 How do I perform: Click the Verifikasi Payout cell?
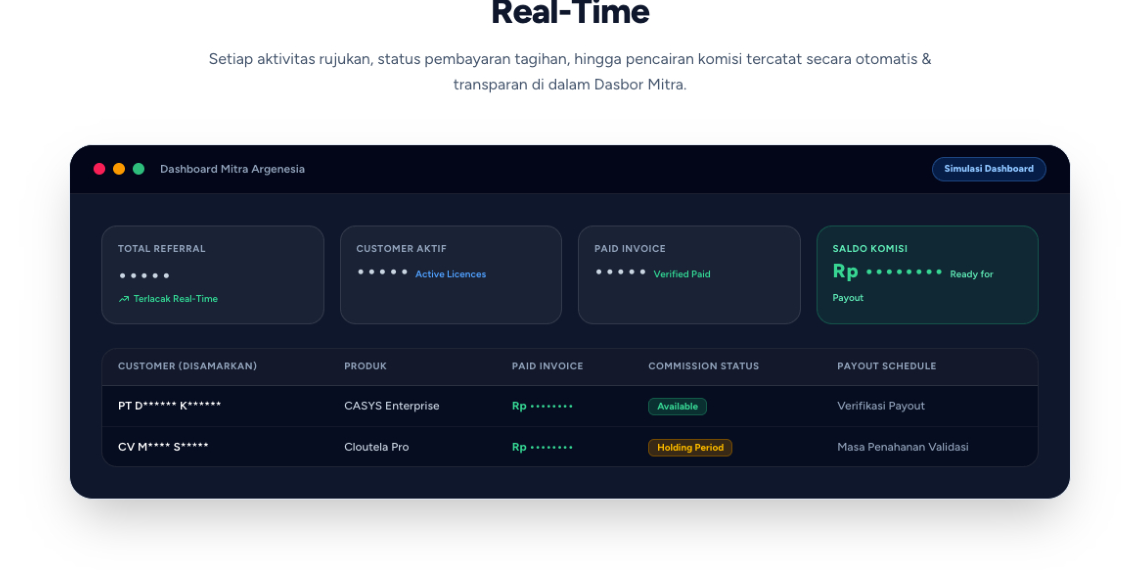(x=881, y=406)
